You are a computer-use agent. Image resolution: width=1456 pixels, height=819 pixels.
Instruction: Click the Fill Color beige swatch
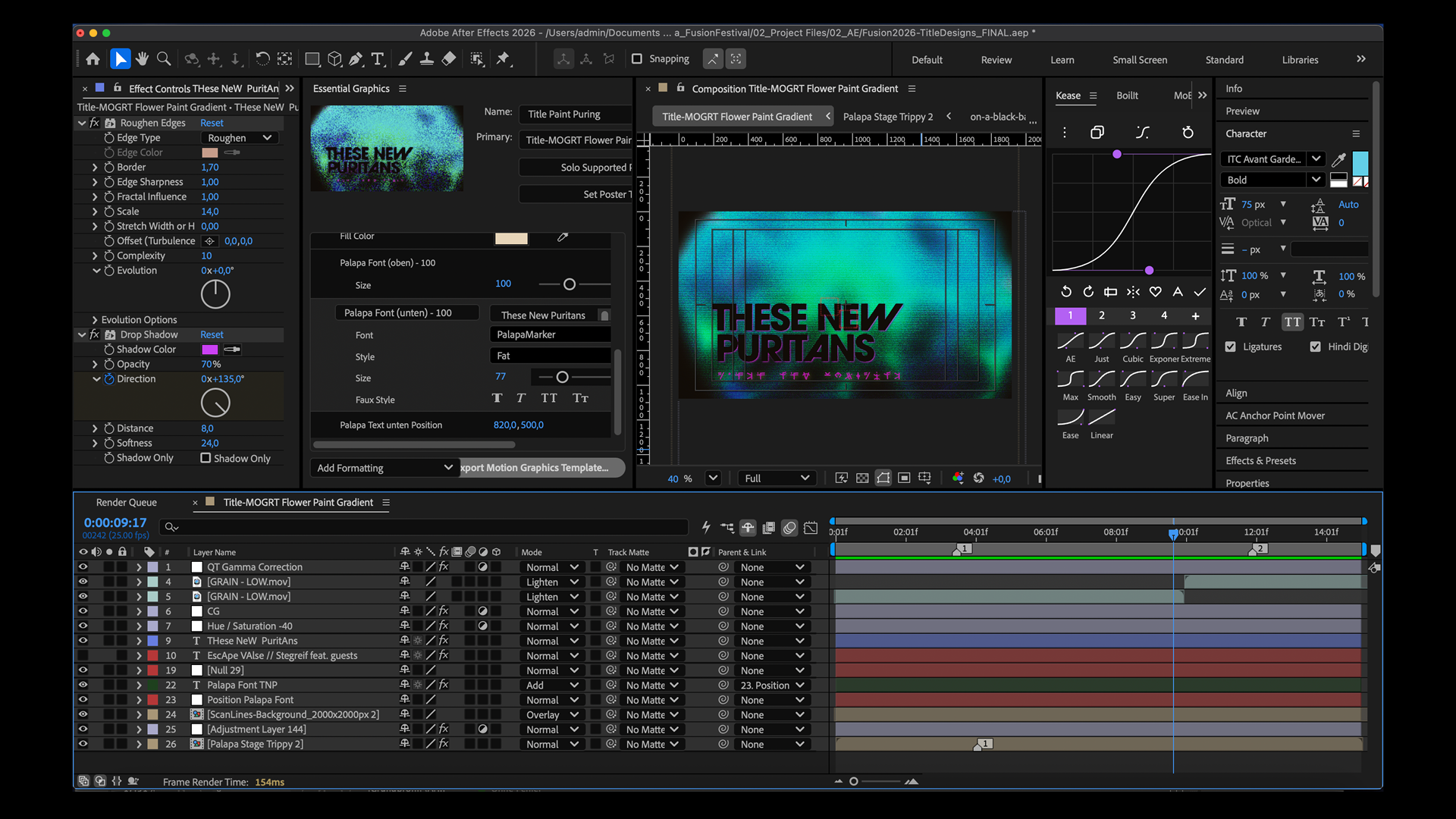click(511, 238)
